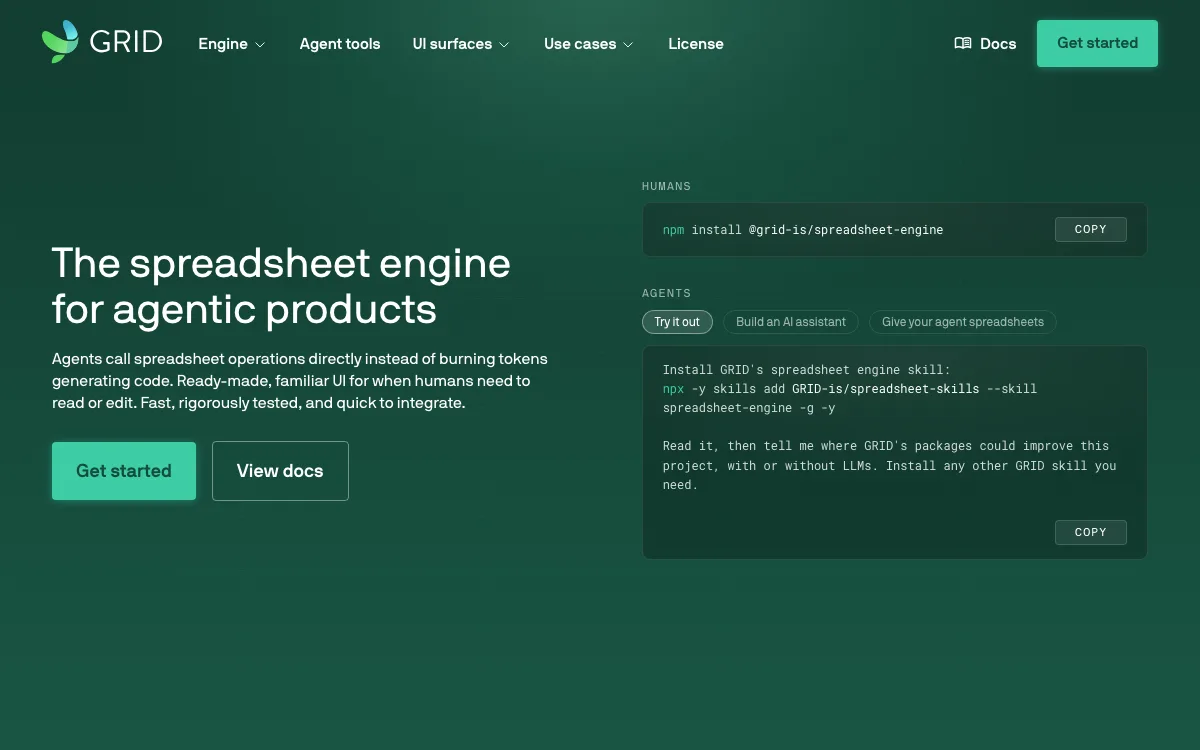Expand the Engine menu chevron
The height and width of the screenshot is (750, 1200).
pos(260,45)
